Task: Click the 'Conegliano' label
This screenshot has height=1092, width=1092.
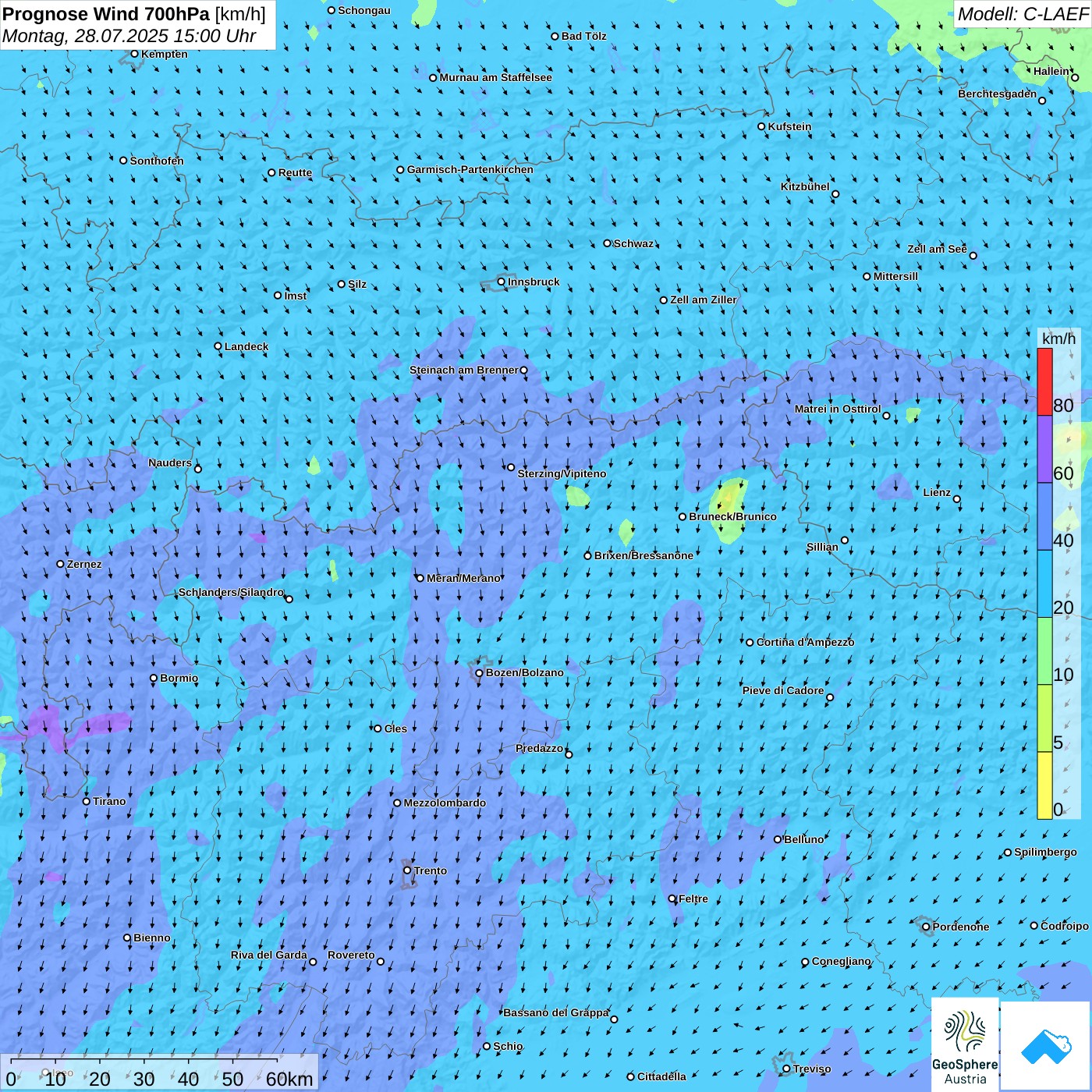Action: (842, 961)
